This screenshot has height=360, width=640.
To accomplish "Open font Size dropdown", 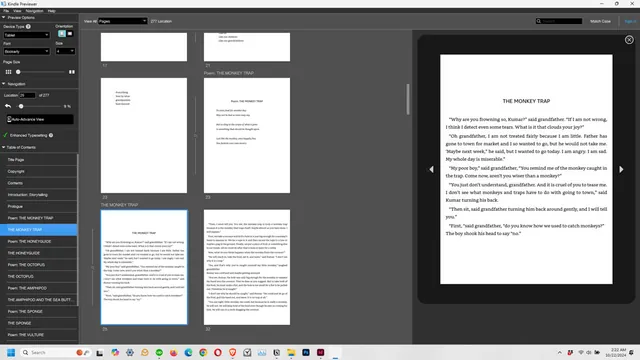I will [65, 51].
